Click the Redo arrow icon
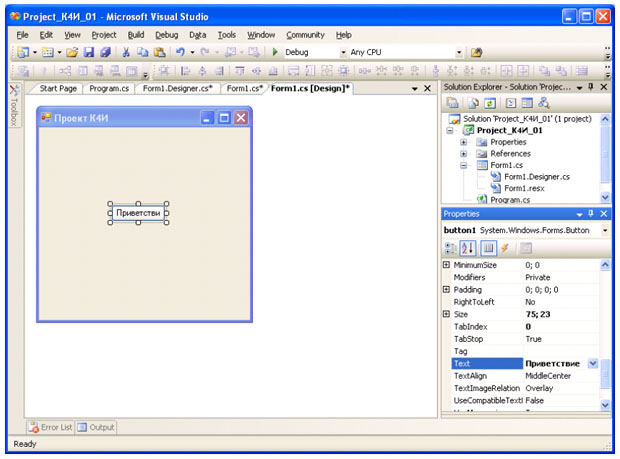 pos(205,52)
